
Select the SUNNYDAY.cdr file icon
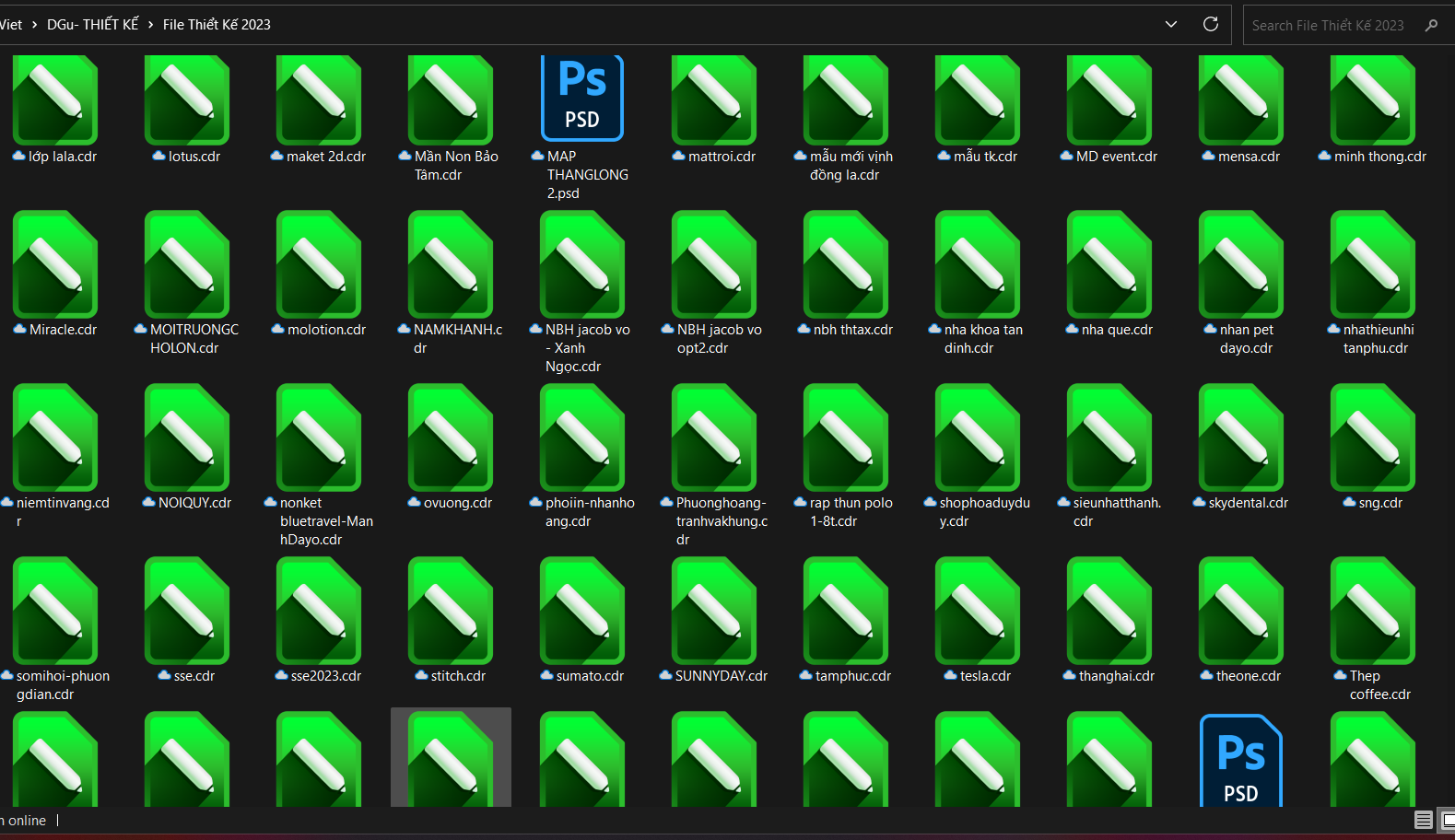[714, 612]
